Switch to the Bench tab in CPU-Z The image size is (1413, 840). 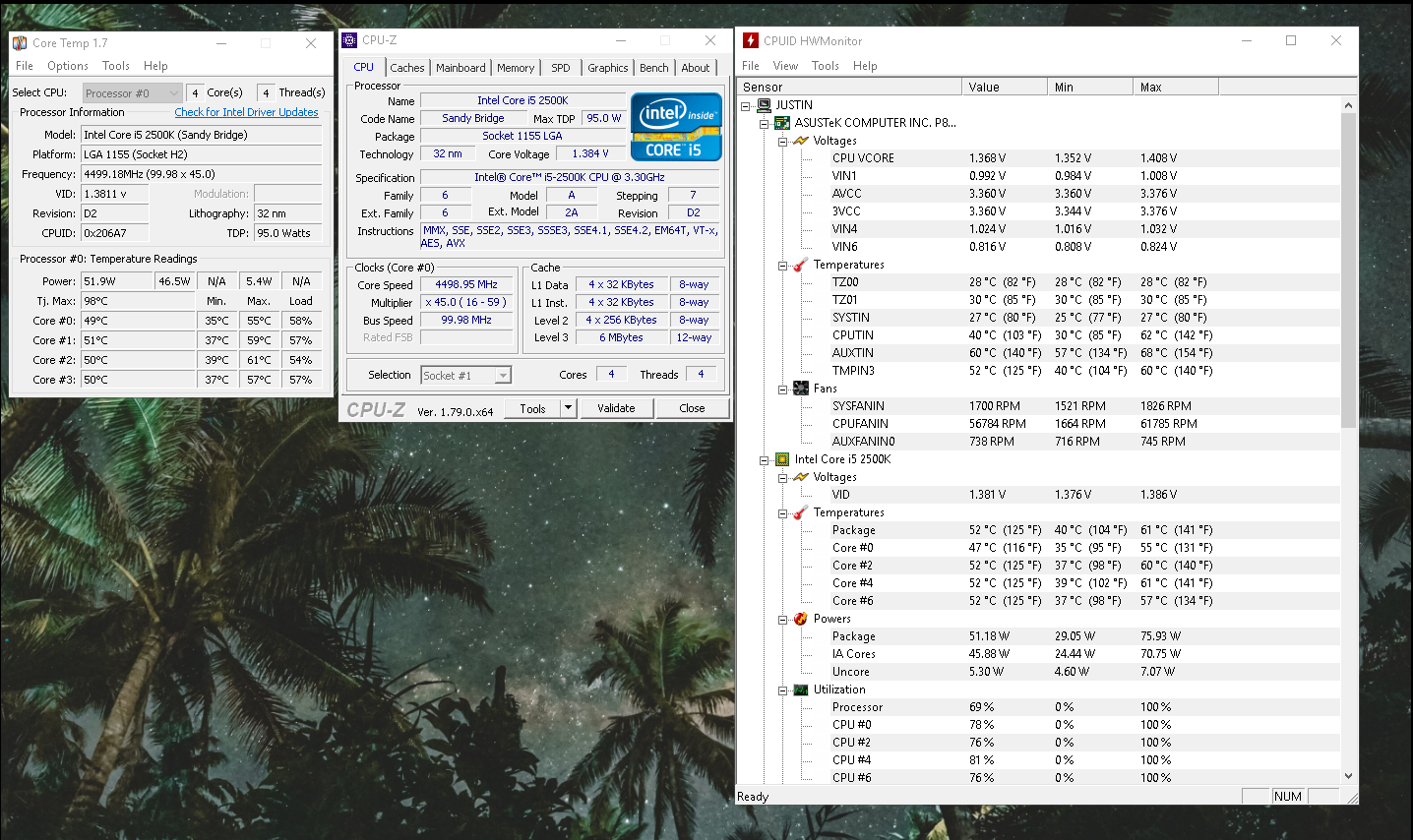[654, 68]
